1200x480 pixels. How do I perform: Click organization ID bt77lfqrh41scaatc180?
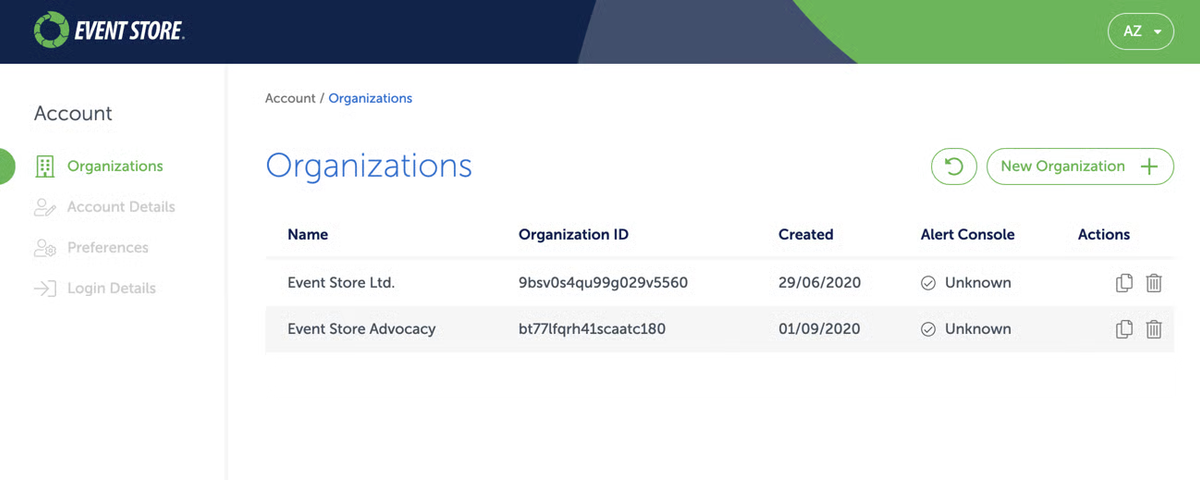[592, 328]
